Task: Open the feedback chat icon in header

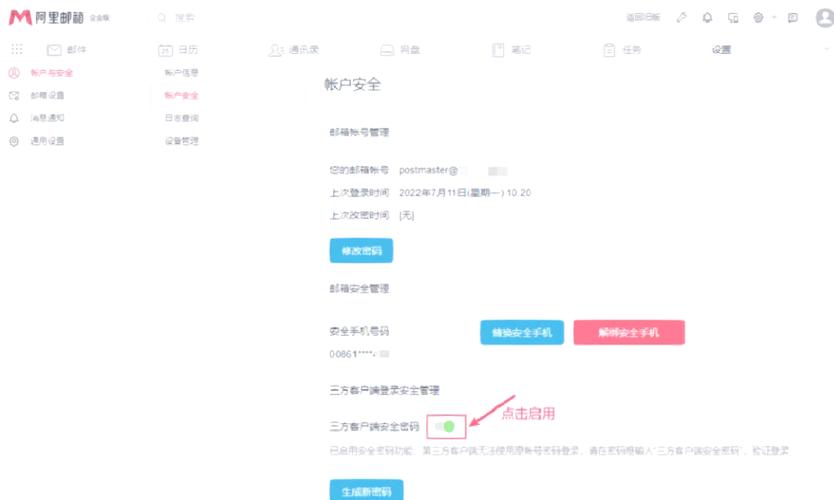Action: click(793, 18)
